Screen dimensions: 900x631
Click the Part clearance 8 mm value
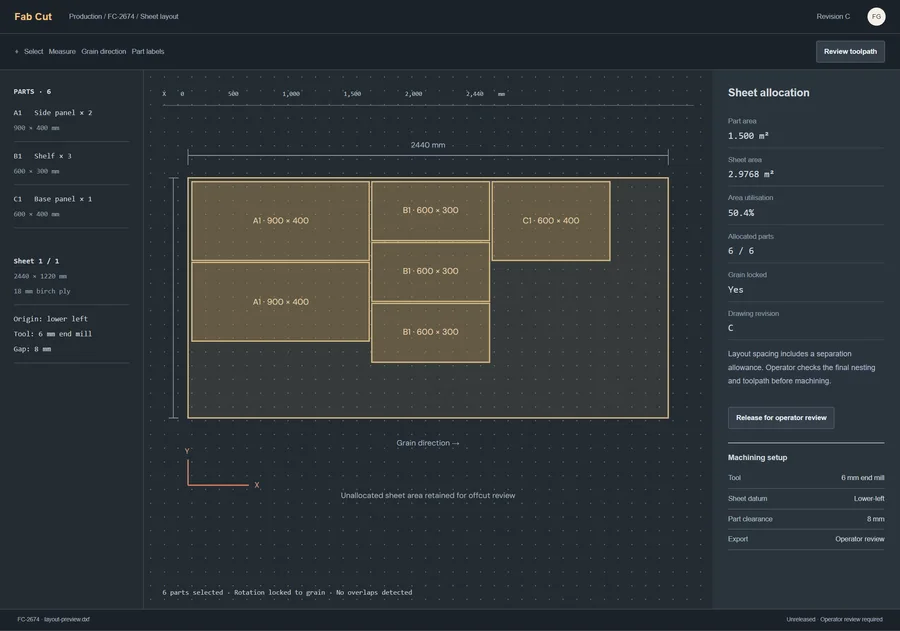875,519
